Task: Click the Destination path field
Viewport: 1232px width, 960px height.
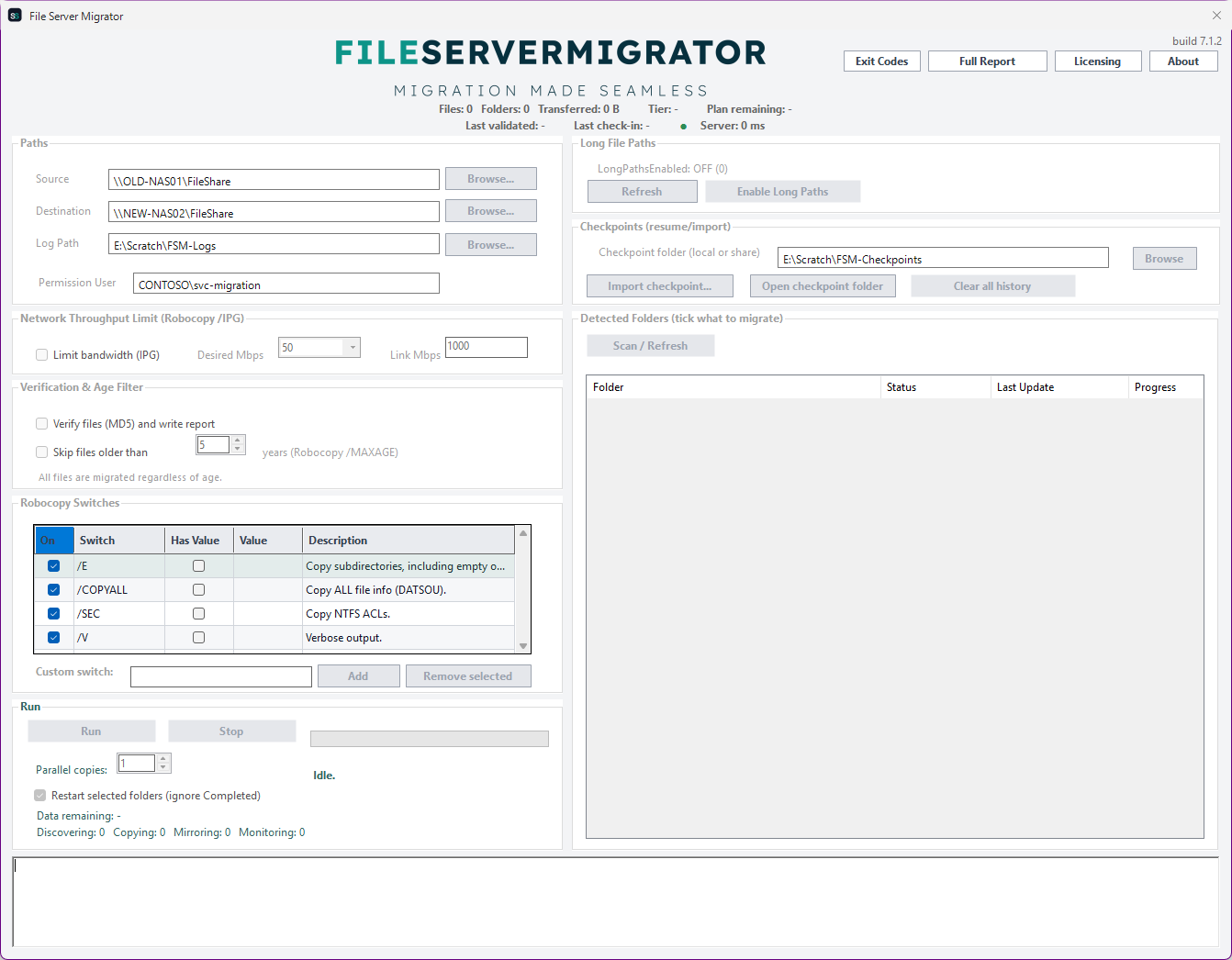Action: [x=274, y=212]
